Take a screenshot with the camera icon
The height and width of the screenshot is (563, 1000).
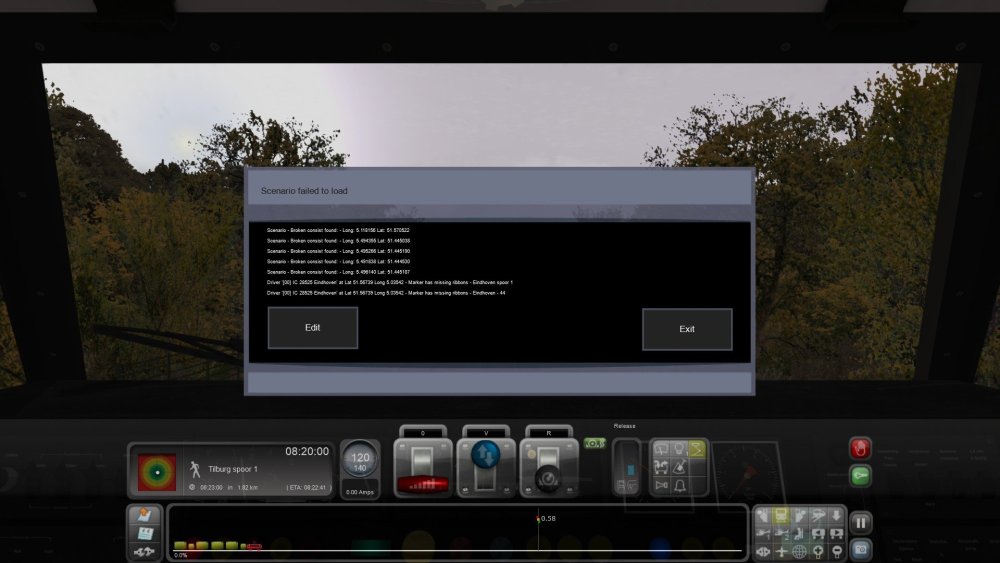click(x=860, y=548)
